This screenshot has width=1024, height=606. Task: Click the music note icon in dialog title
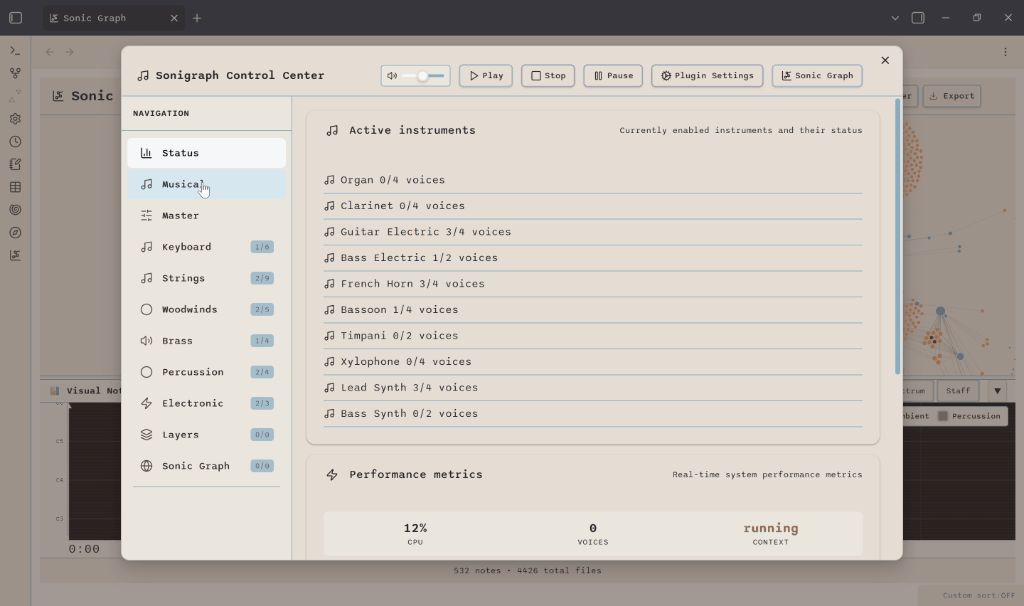tap(143, 76)
